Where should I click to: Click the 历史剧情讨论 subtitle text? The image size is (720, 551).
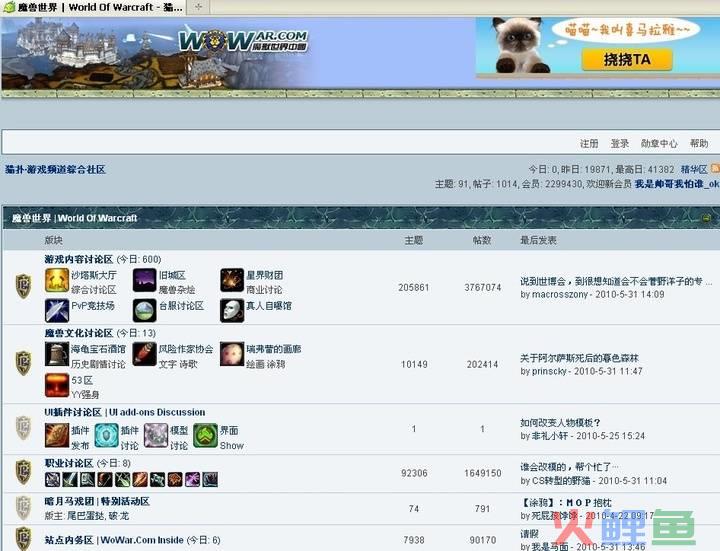point(98,364)
